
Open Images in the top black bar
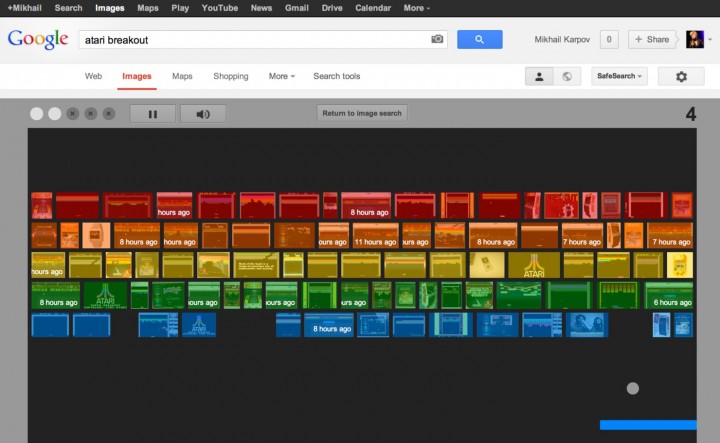coord(110,8)
